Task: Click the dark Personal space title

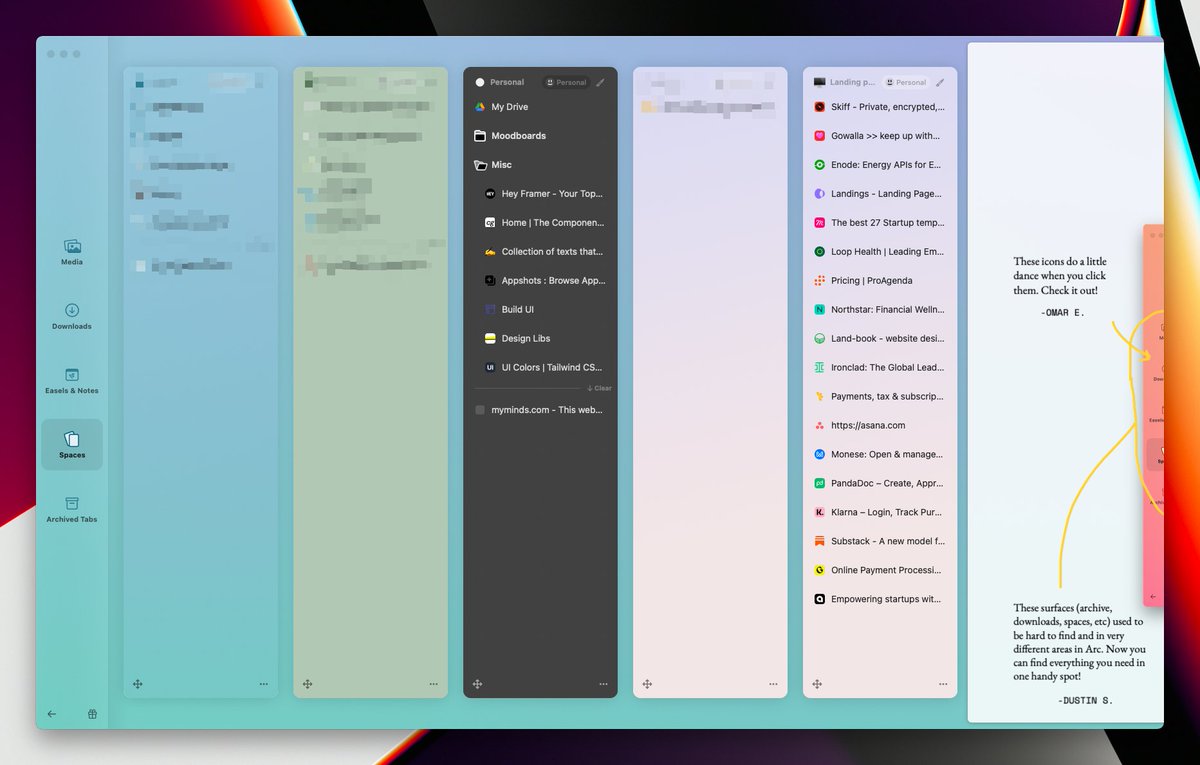Action: click(x=507, y=82)
